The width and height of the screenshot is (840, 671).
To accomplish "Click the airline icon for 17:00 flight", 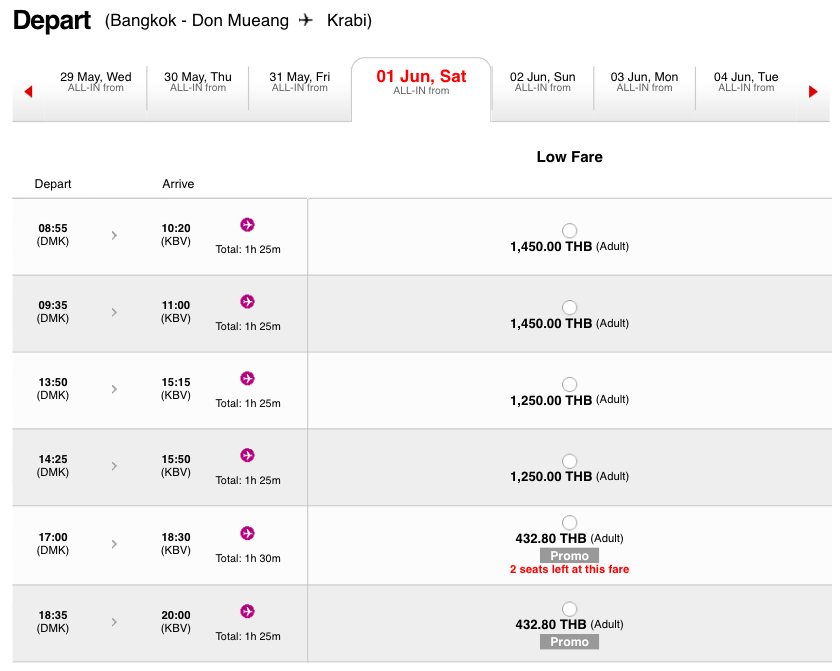I will point(247,533).
